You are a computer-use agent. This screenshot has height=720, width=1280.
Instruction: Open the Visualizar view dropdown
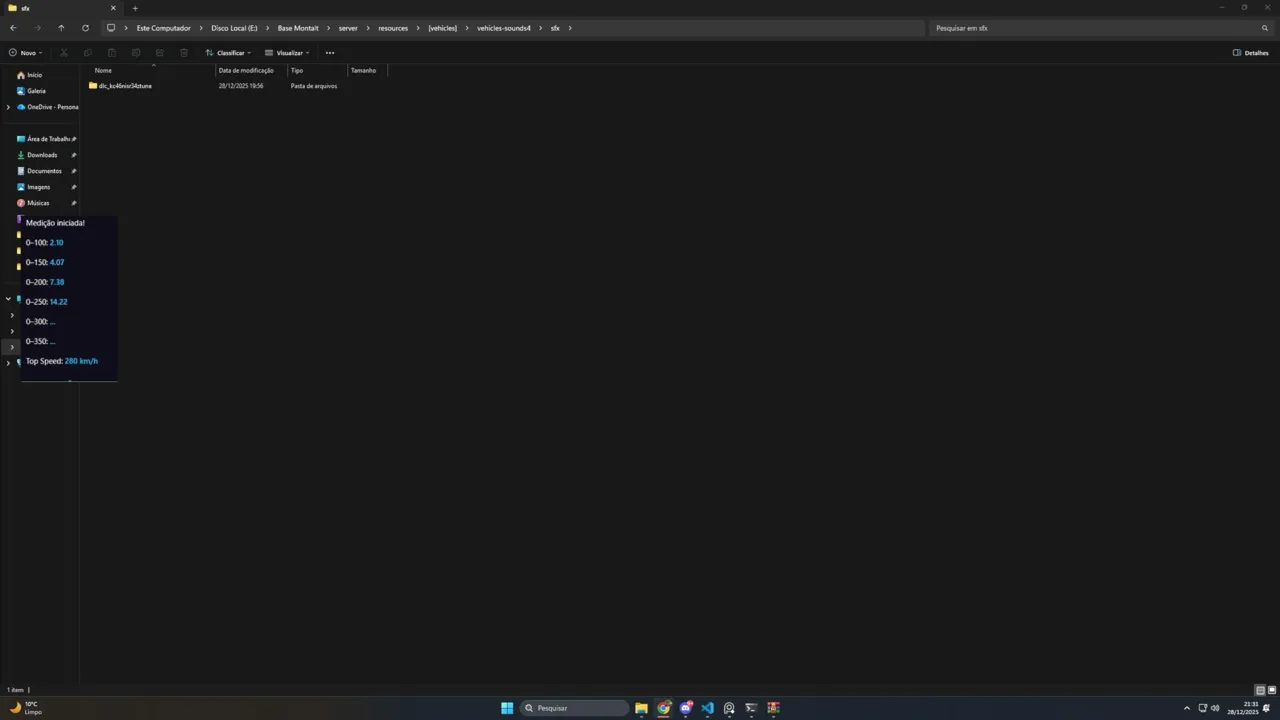[287, 53]
